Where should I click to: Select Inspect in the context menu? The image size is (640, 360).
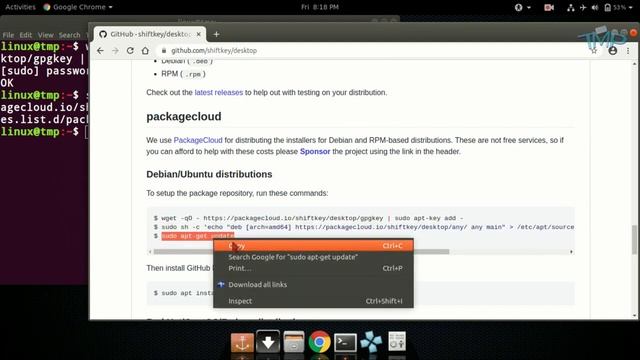point(313,301)
